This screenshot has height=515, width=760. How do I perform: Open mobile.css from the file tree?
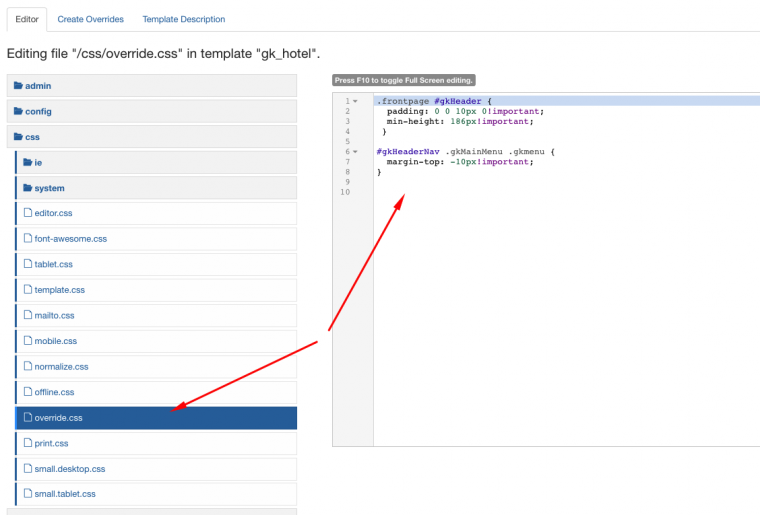point(56,341)
